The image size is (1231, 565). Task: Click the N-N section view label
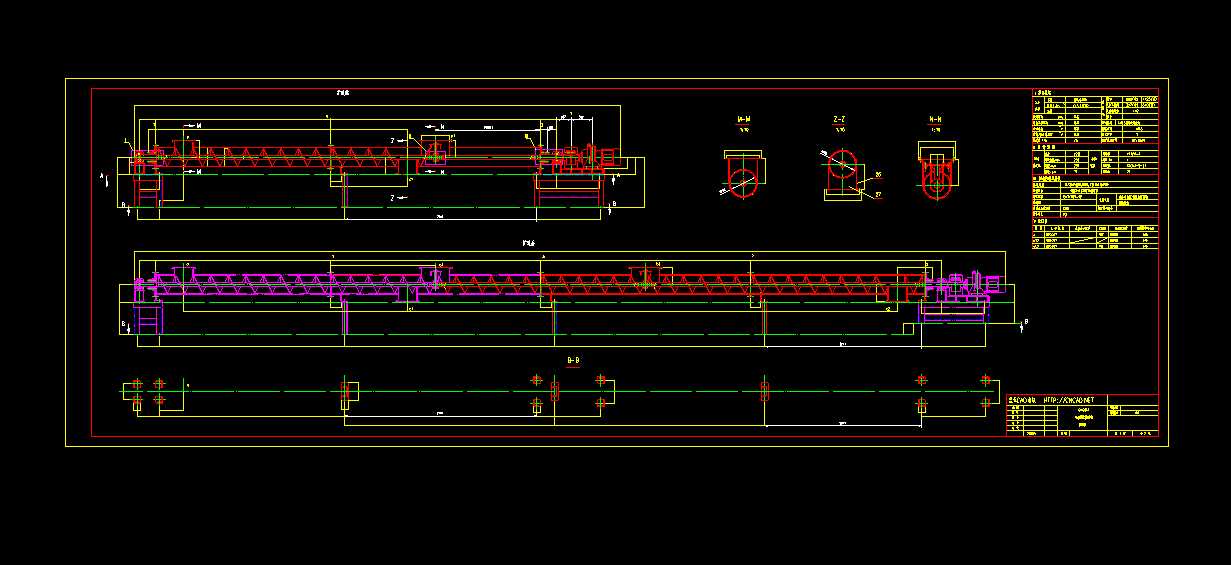point(937,119)
